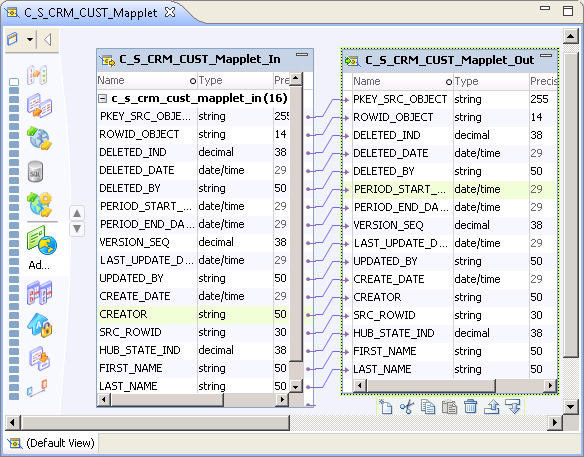Select the SQL database cylinder palette icon
Screen dimensions: 584x457
click(x=36, y=172)
